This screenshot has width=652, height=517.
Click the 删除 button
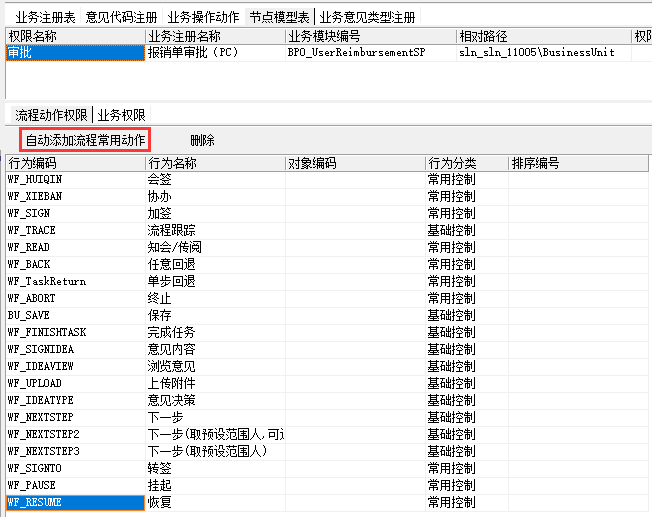[202, 140]
